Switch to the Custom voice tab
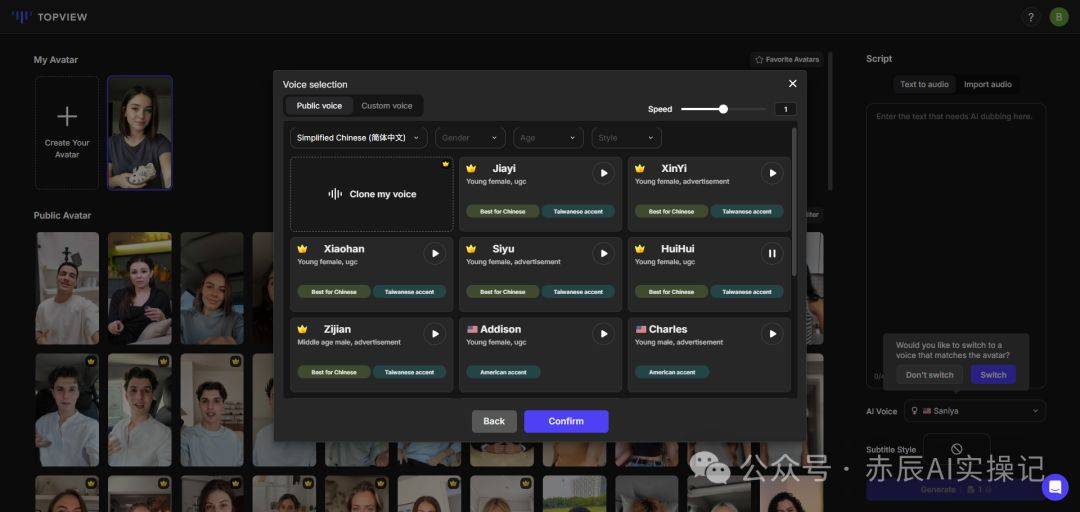 (x=387, y=106)
